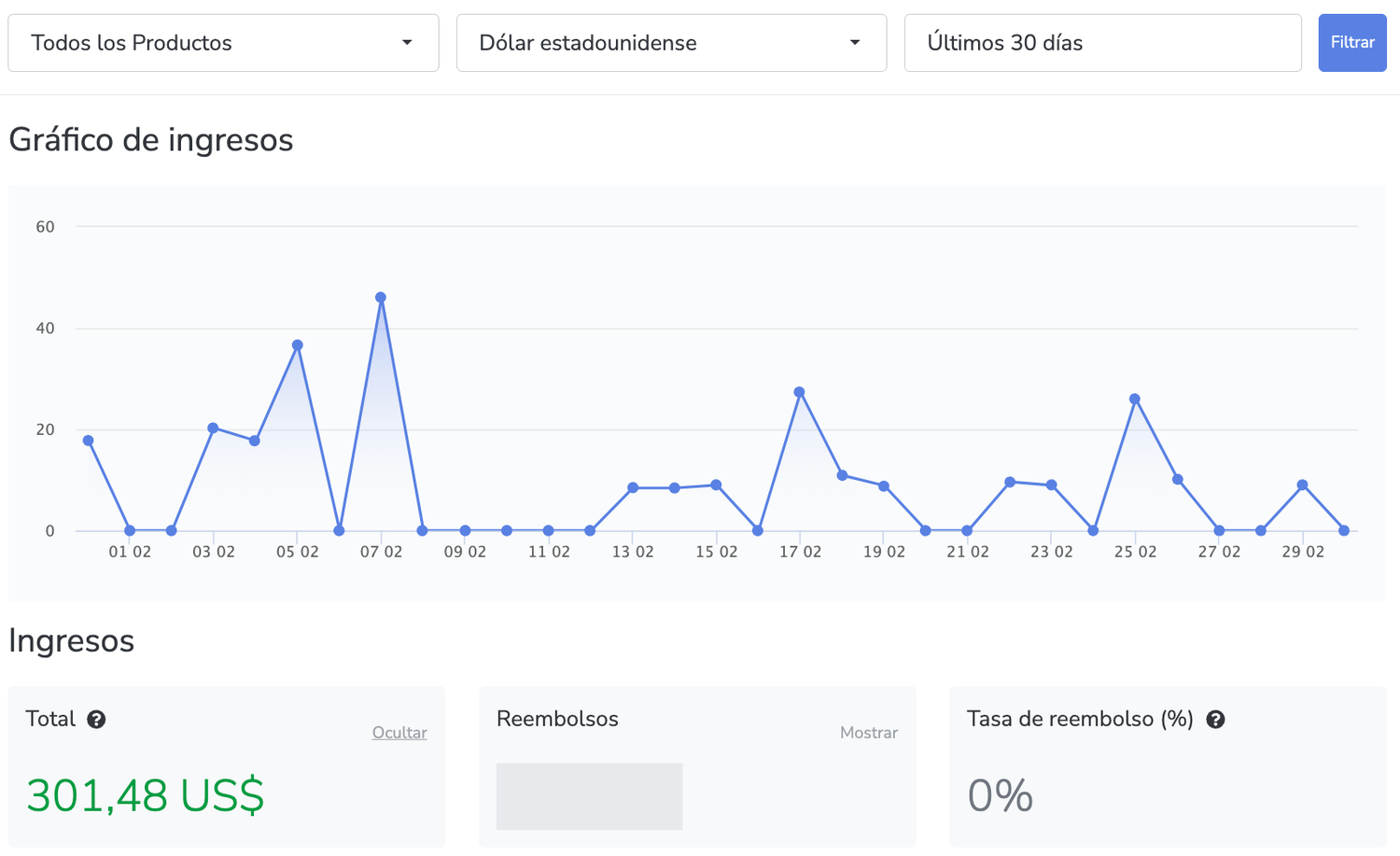Click the 60 y-axis label
The width and height of the screenshot is (1400, 856).
pyautogui.click(x=45, y=227)
